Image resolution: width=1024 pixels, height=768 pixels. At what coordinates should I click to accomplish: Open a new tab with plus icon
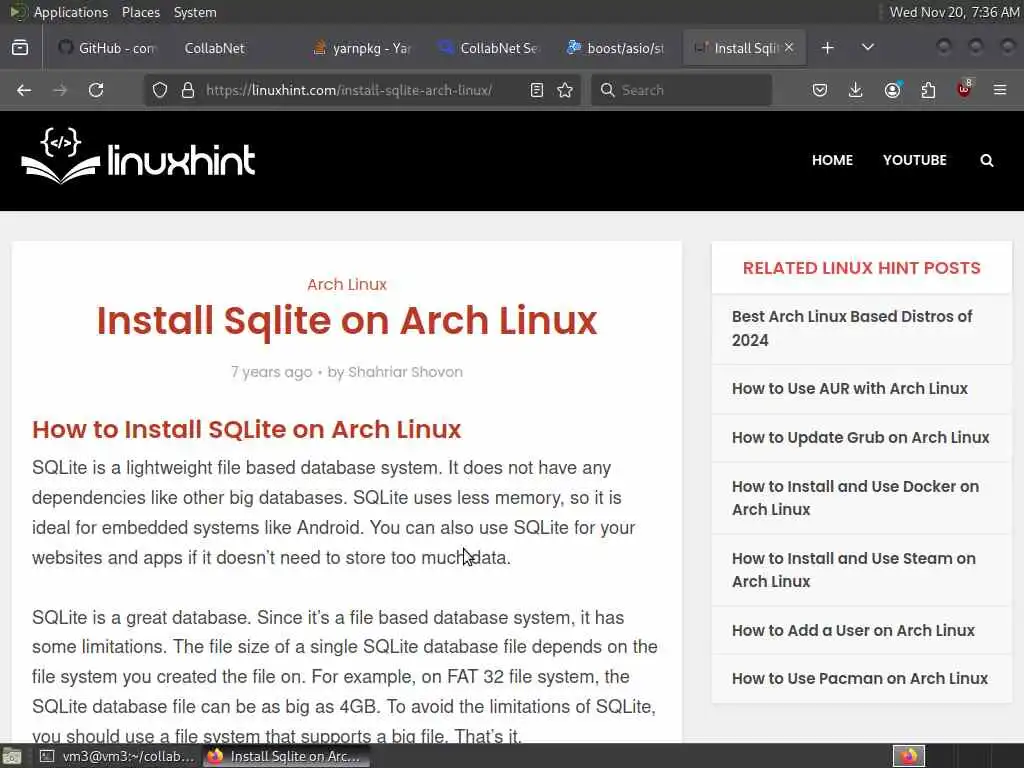[827, 48]
